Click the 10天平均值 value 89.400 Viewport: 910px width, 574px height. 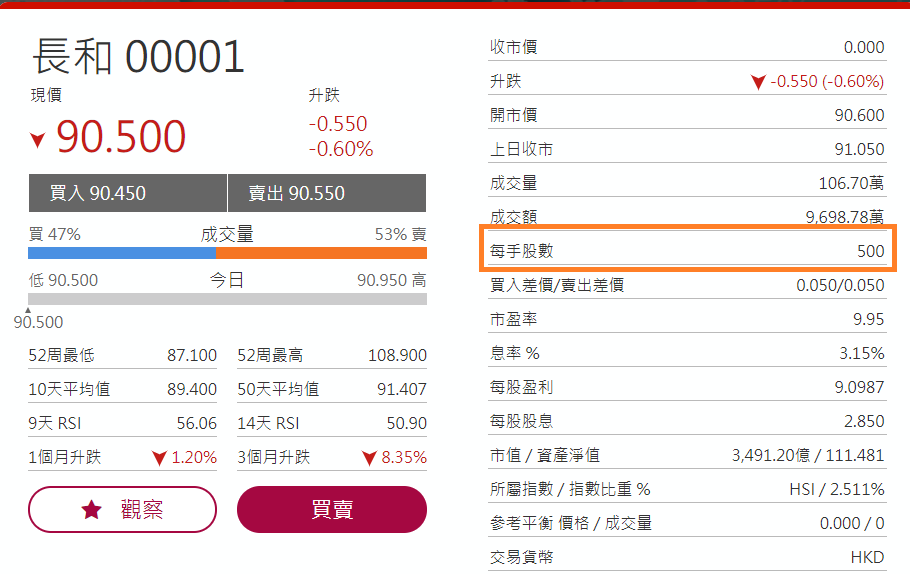[192, 389]
